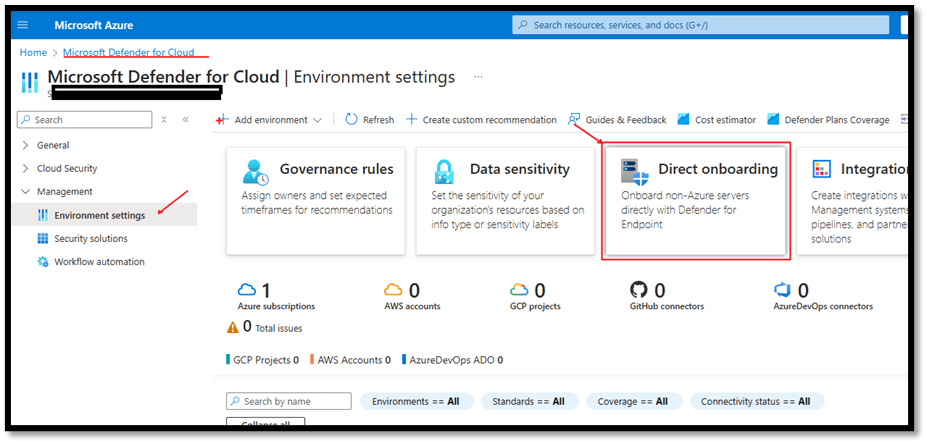Click the Home breadcrumb link

[33, 52]
